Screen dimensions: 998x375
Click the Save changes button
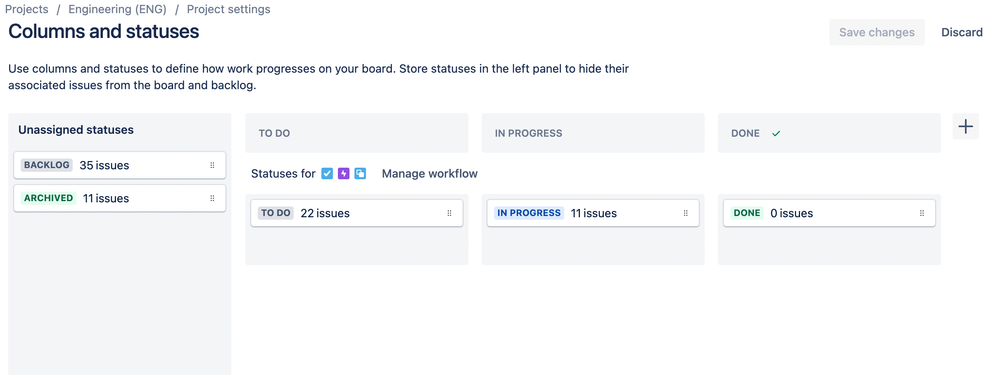[x=876, y=32]
